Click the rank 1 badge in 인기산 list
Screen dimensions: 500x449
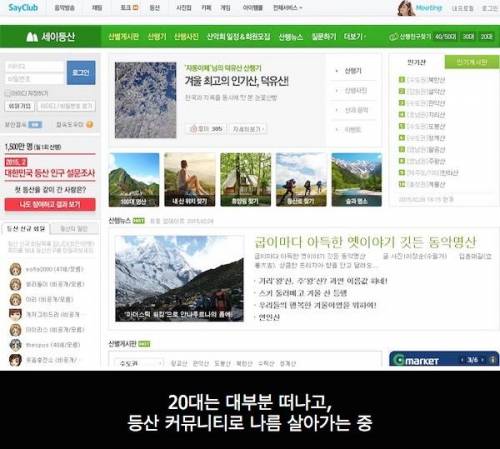point(402,80)
